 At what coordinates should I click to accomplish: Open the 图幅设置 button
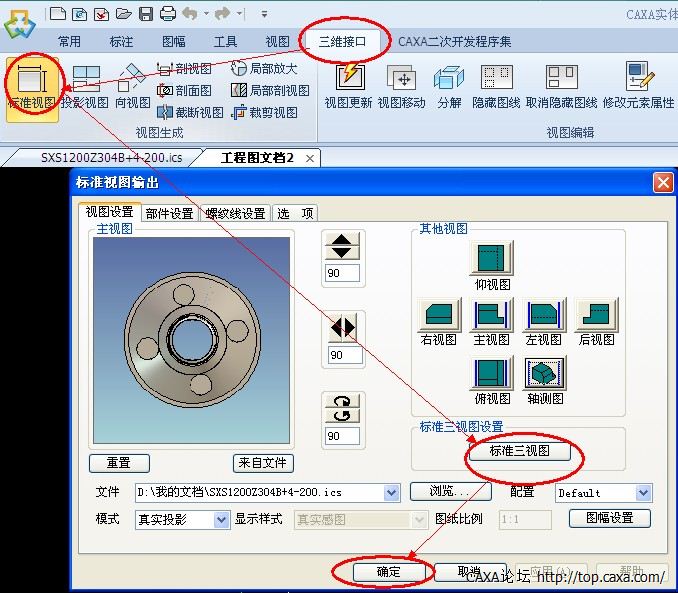pos(610,518)
